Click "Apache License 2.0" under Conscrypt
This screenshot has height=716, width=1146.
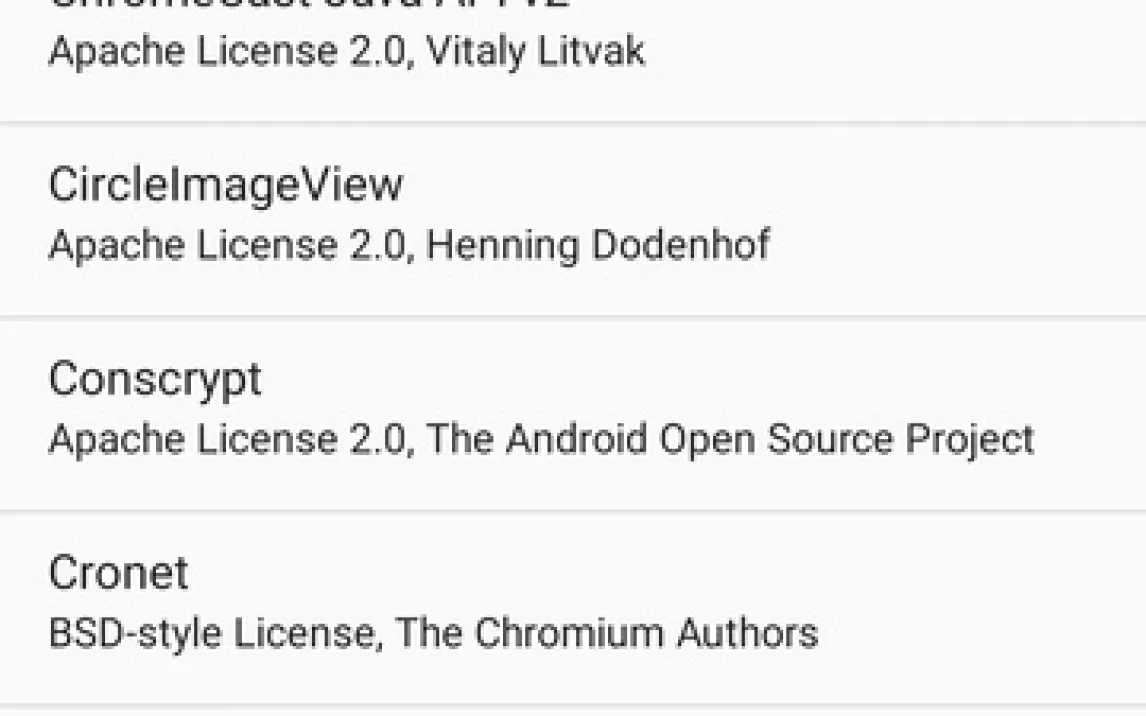tap(229, 439)
